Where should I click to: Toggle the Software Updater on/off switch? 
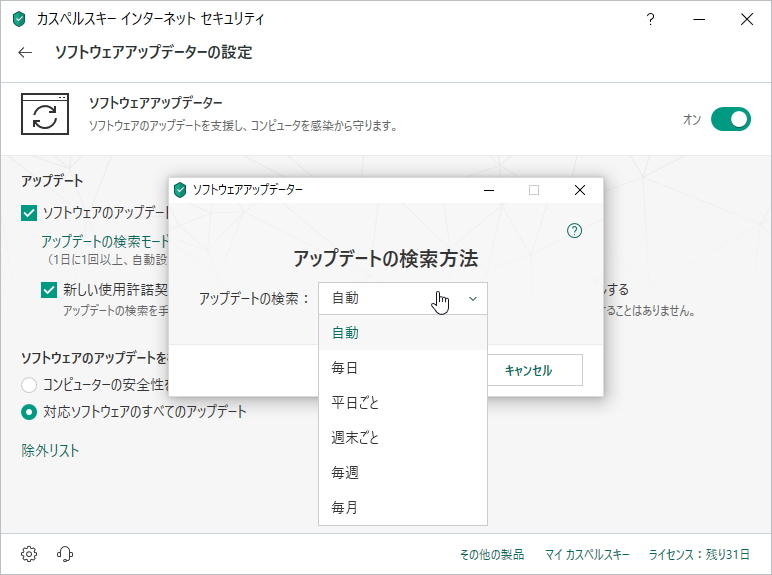[x=731, y=119]
